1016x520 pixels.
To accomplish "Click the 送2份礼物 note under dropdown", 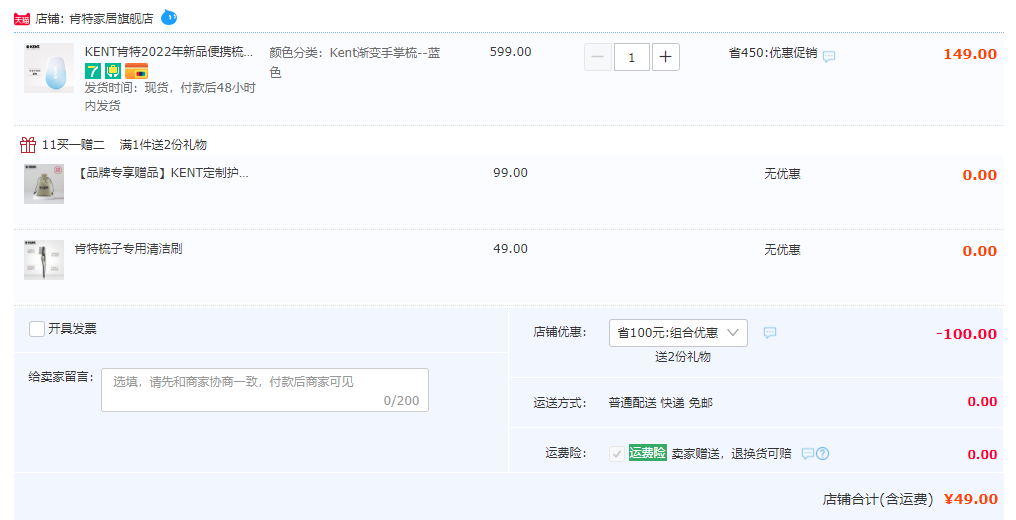I will [683, 357].
